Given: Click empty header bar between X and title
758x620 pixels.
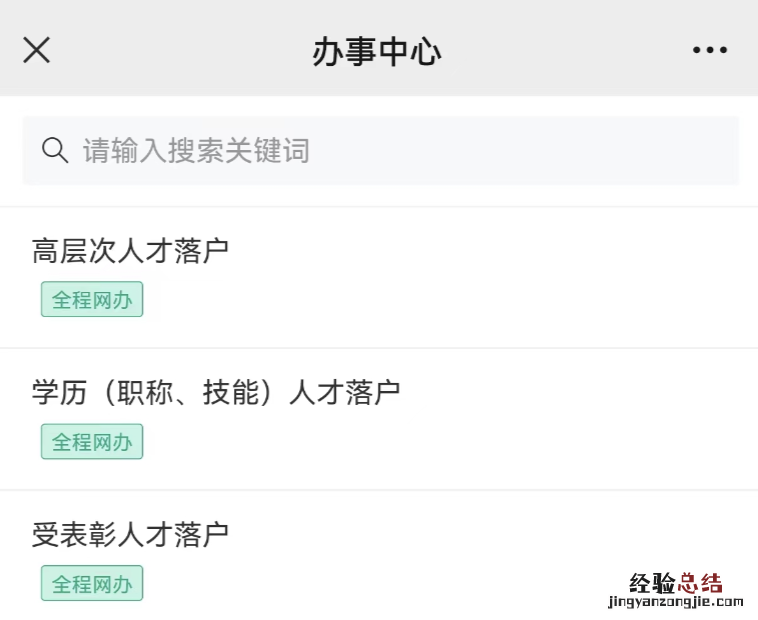Looking at the screenshot, I should click(x=180, y=50).
